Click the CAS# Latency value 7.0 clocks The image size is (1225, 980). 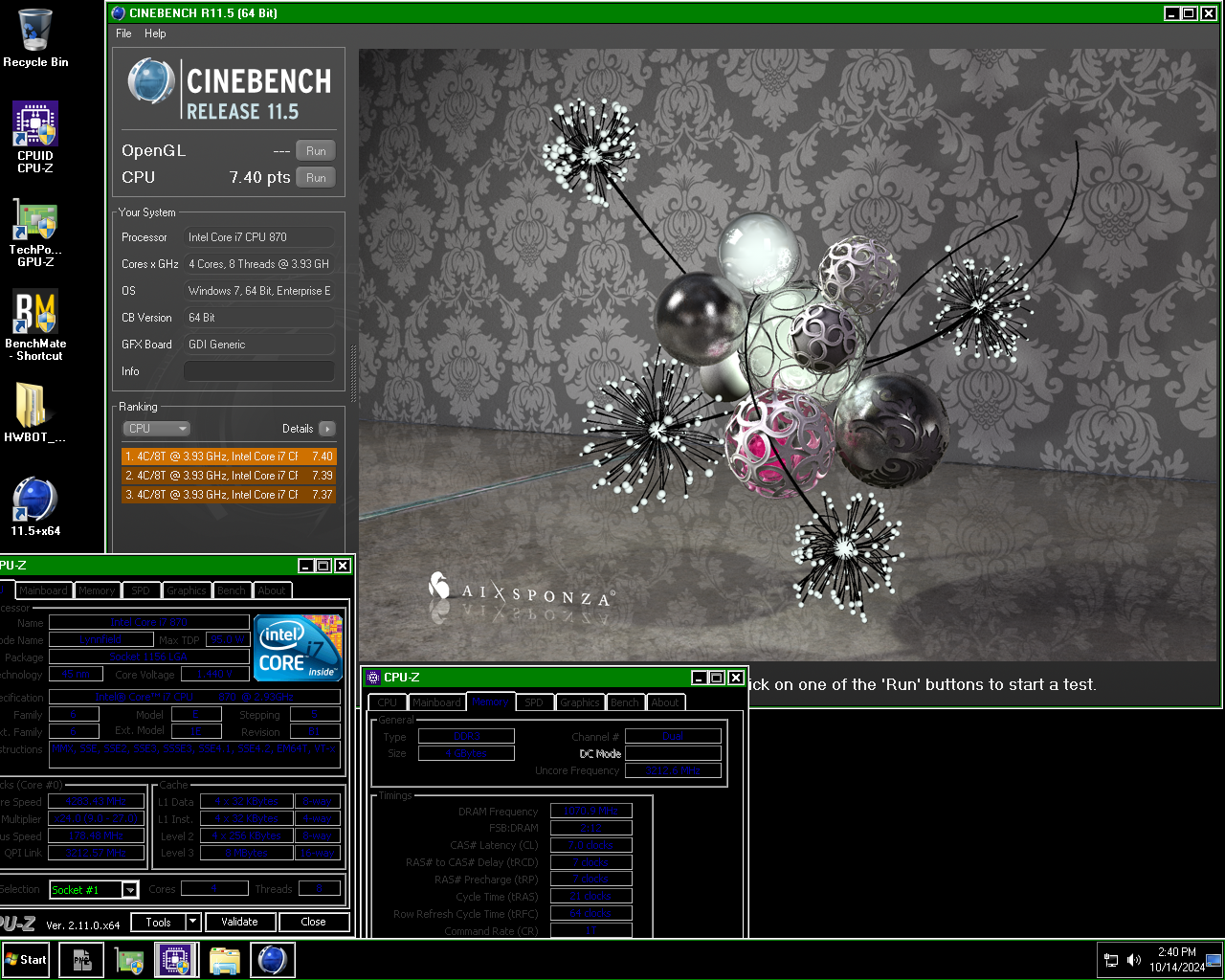(591, 845)
